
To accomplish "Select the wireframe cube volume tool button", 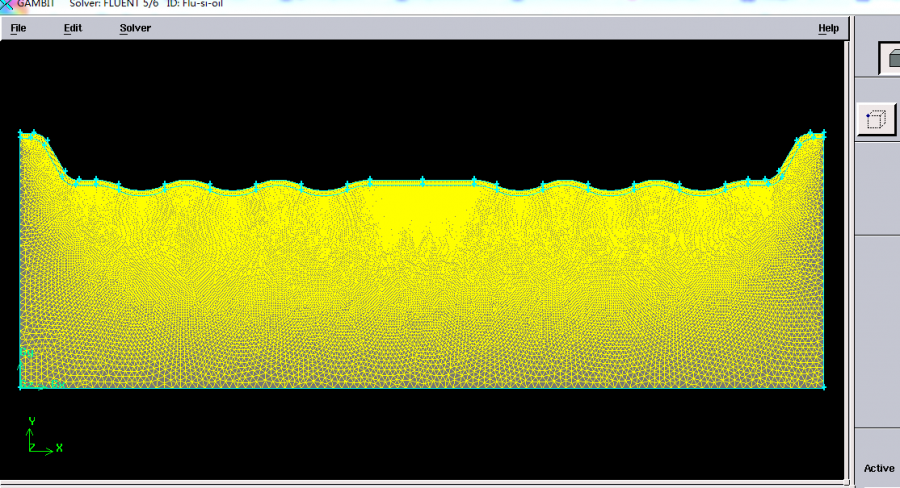I will (876, 119).
